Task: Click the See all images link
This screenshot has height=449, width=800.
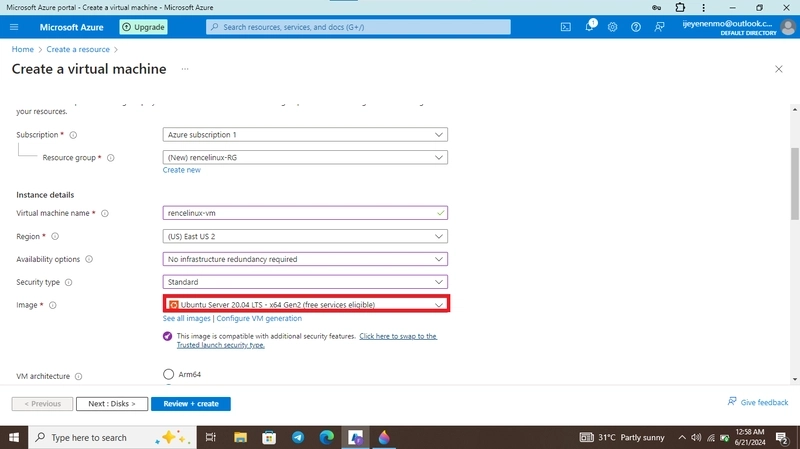Action: tap(186, 318)
